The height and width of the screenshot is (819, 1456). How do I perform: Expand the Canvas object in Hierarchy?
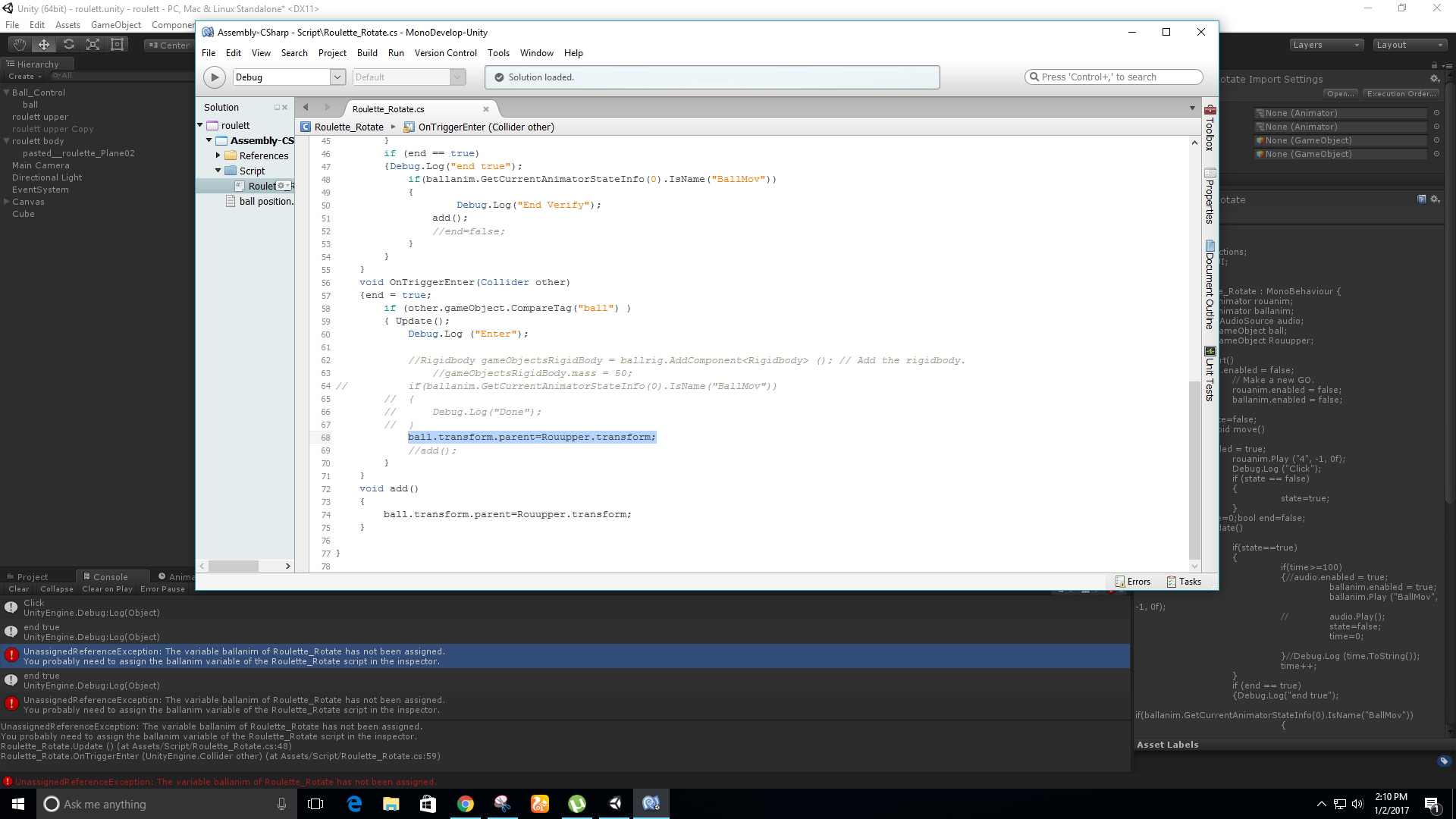point(7,202)
